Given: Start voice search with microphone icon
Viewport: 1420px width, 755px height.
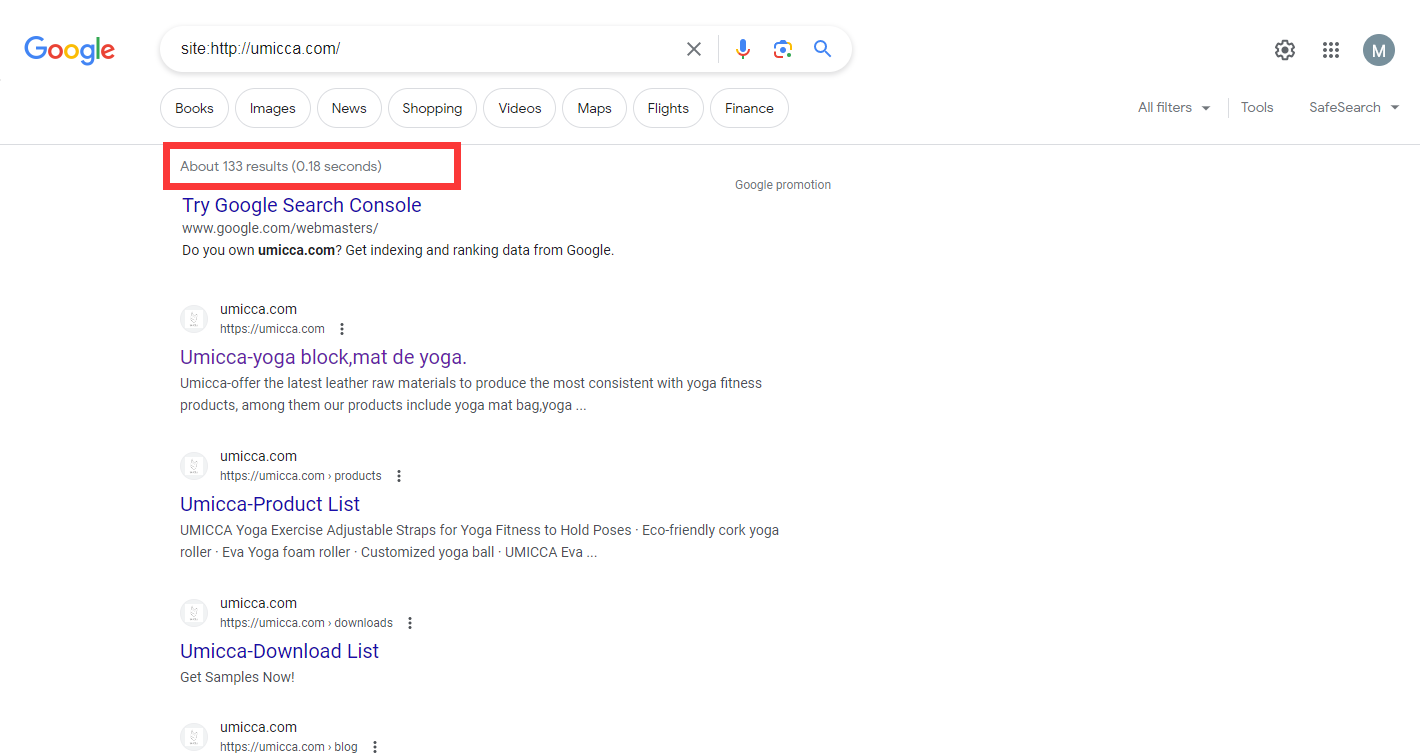Looking at the screenshot, I should [x=742, y=49].
